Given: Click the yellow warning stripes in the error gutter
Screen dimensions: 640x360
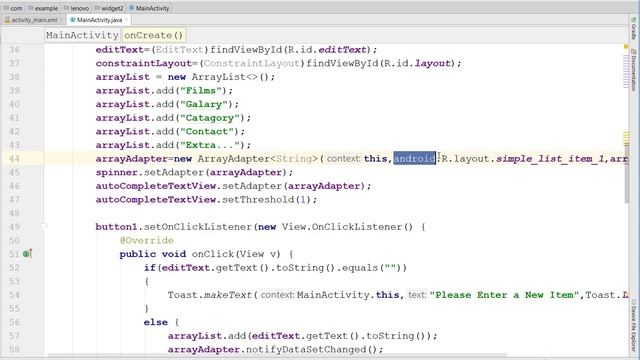Looking at the screenshot, I should pyautogui.click(x=626, y=138).
